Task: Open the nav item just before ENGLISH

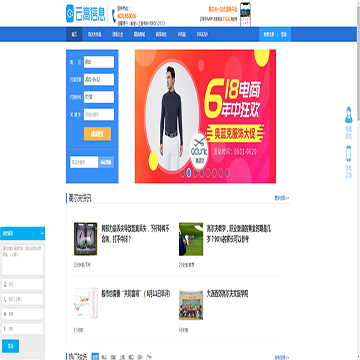Action: [181, 34]
